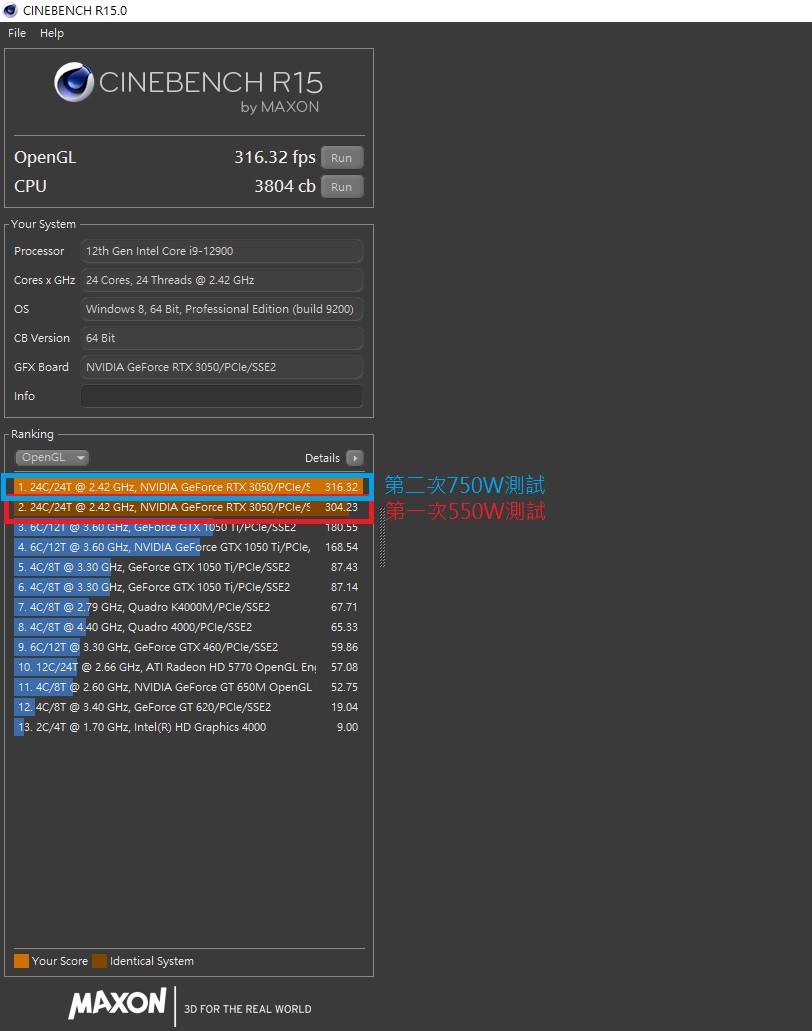Viewport: 812px width, 1031px height.
Task: Run the CPU benchmark
Action: (342, 187)
